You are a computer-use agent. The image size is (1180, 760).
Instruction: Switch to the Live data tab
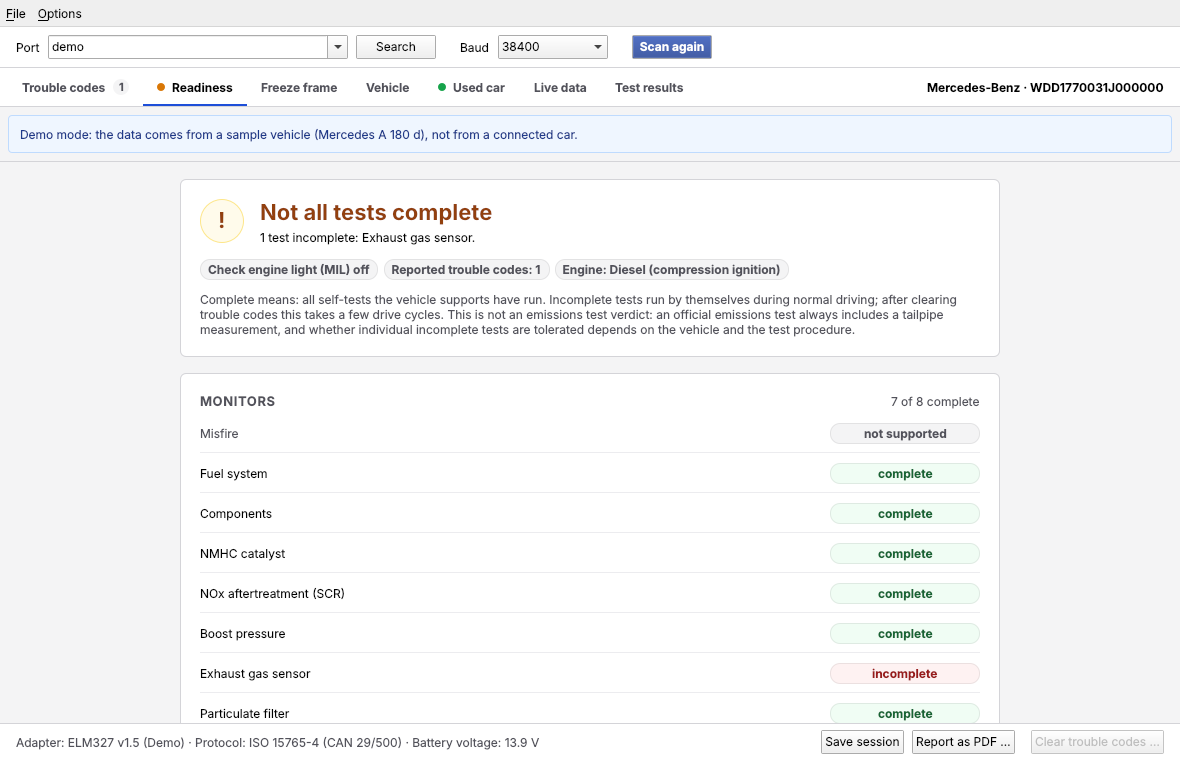click(560, 87)
